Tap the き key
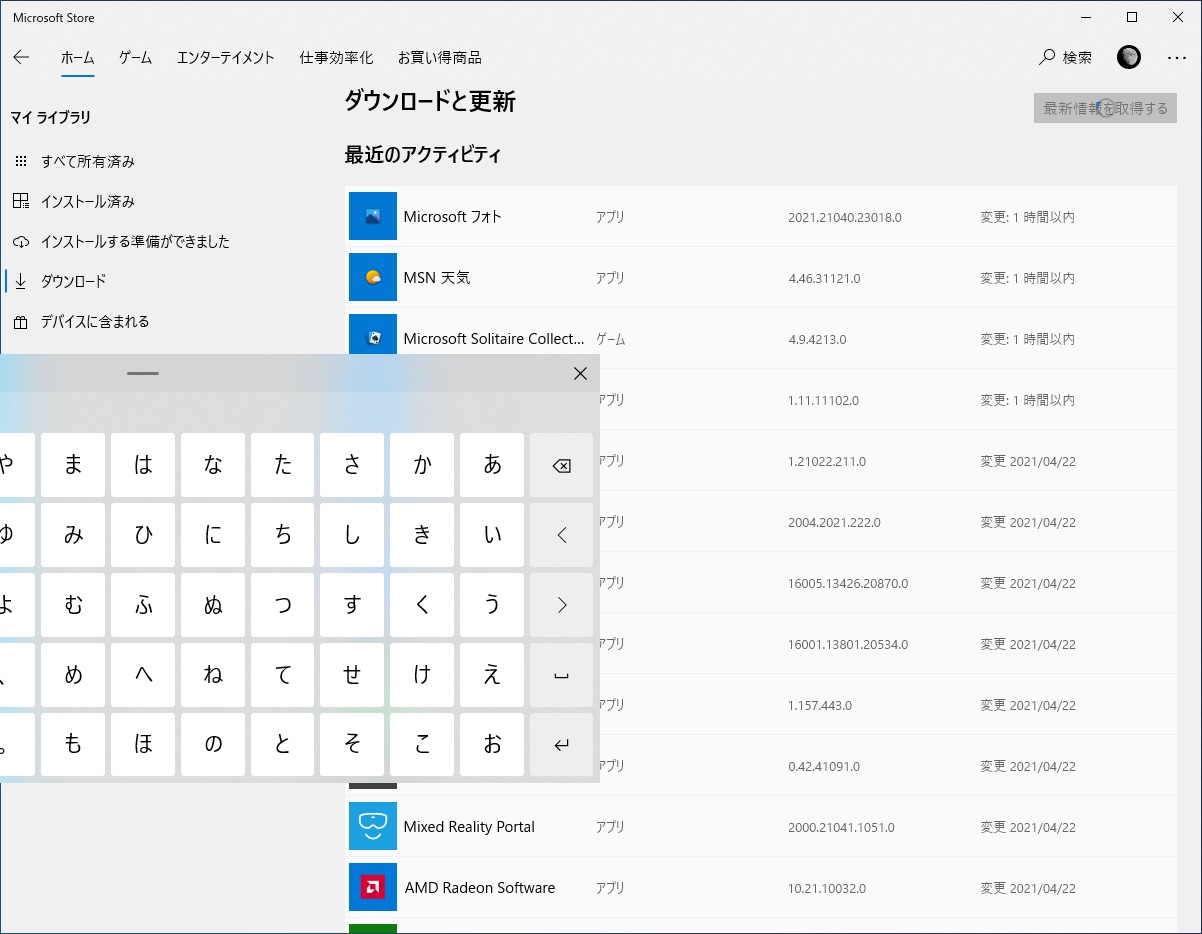The height and width of the screenshot is (934, 1202). point(422,535)
